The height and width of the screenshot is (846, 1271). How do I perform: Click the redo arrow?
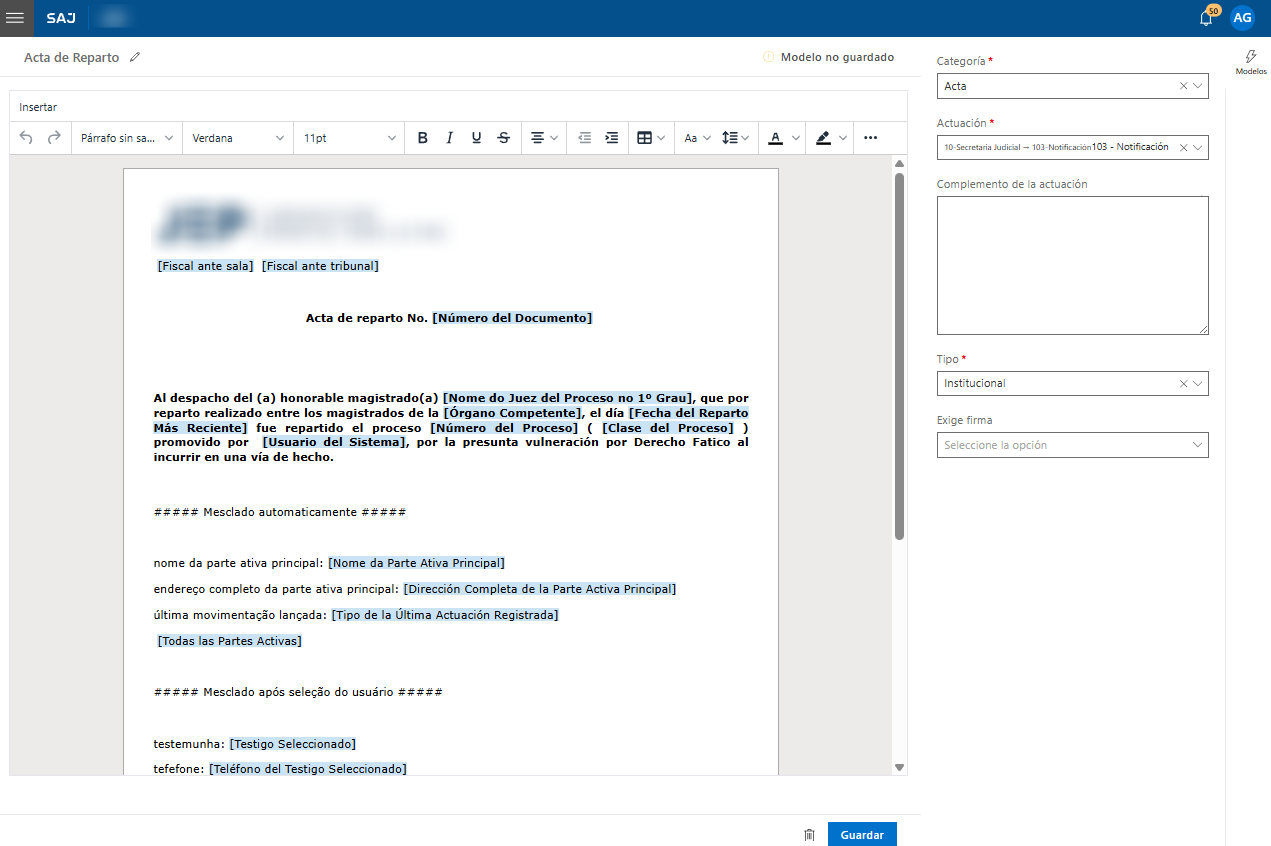click(54, 138)
